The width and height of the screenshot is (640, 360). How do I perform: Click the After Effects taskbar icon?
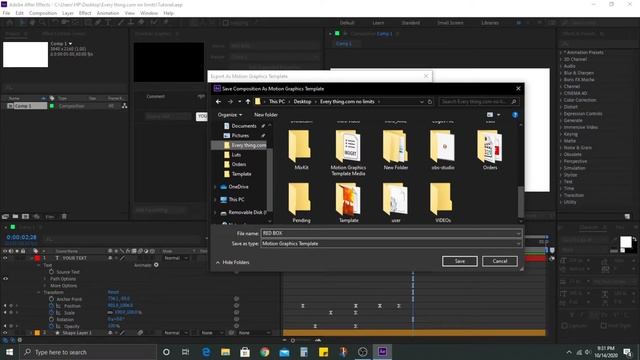382,352
